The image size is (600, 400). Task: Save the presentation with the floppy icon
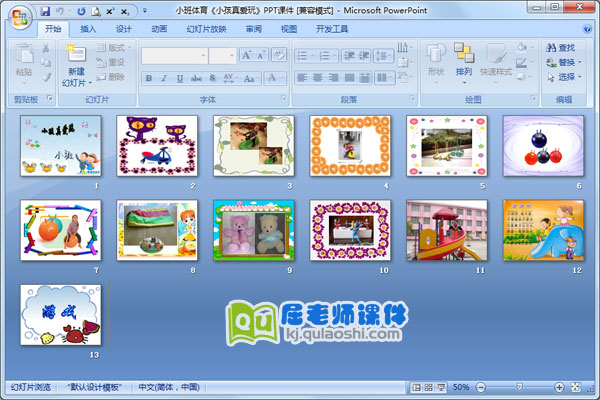(45, 11)
